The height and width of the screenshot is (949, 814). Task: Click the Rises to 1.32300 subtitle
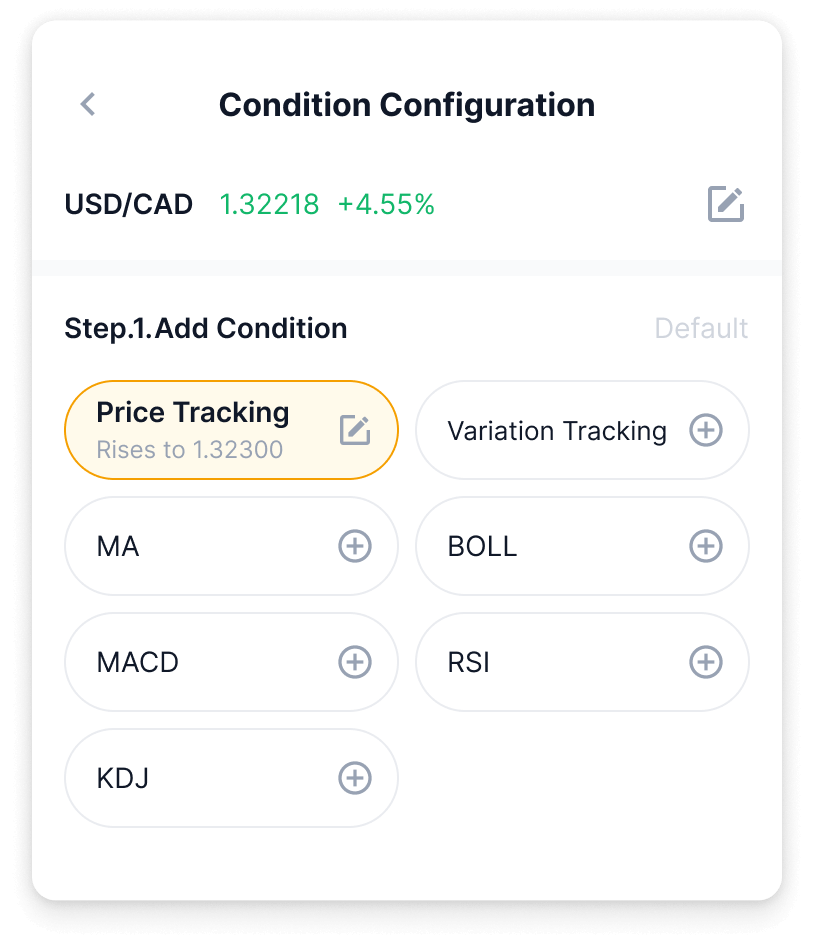(x=189, y=450)
